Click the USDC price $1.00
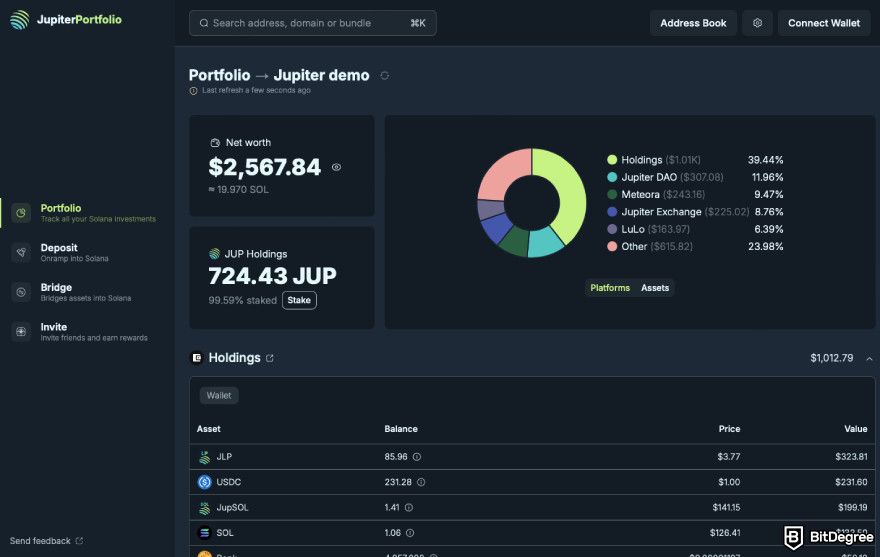The height and width of the screenshot is (557, 880). pyautogui.click(x=729, y=482)
